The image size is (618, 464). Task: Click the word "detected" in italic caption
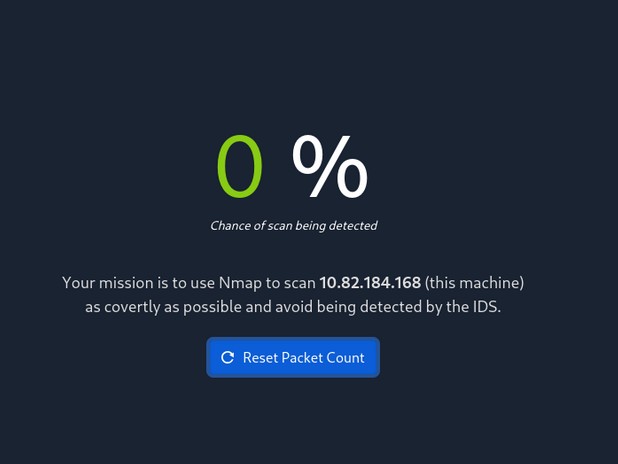click(x=353, y=226)
